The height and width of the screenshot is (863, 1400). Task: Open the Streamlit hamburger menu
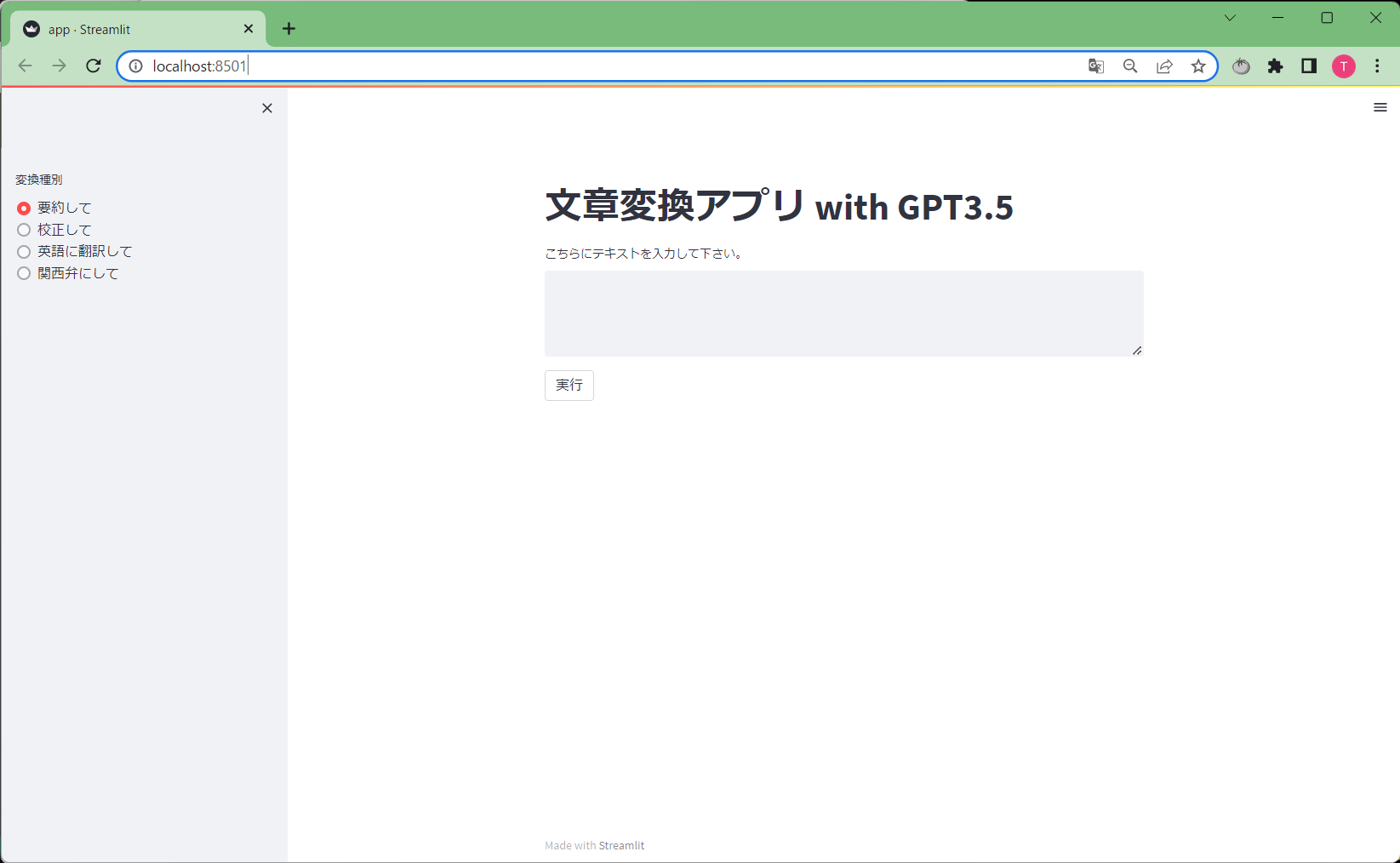(x=1380, y=107)
